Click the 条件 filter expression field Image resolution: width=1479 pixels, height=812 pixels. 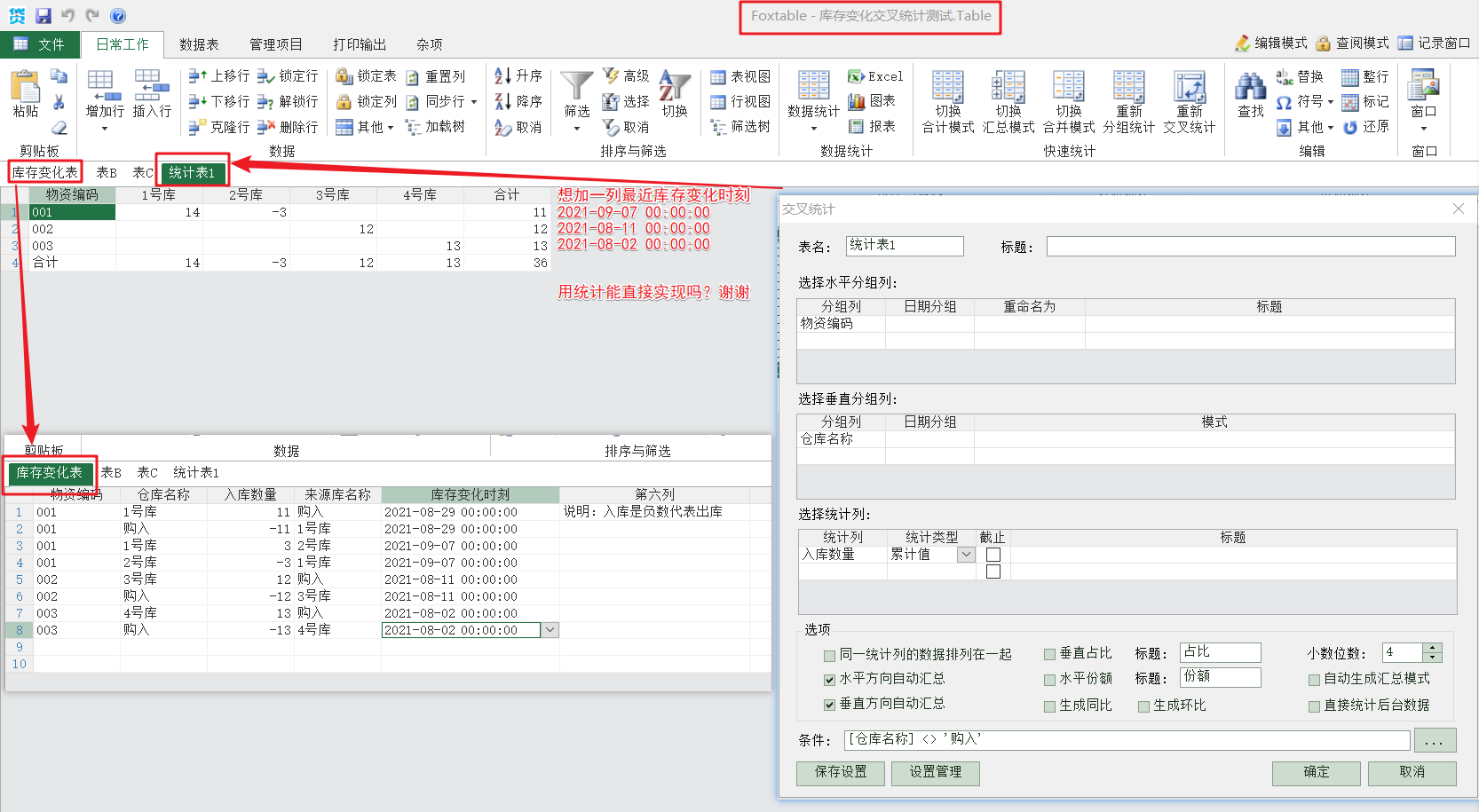(x=1126, y=739)
